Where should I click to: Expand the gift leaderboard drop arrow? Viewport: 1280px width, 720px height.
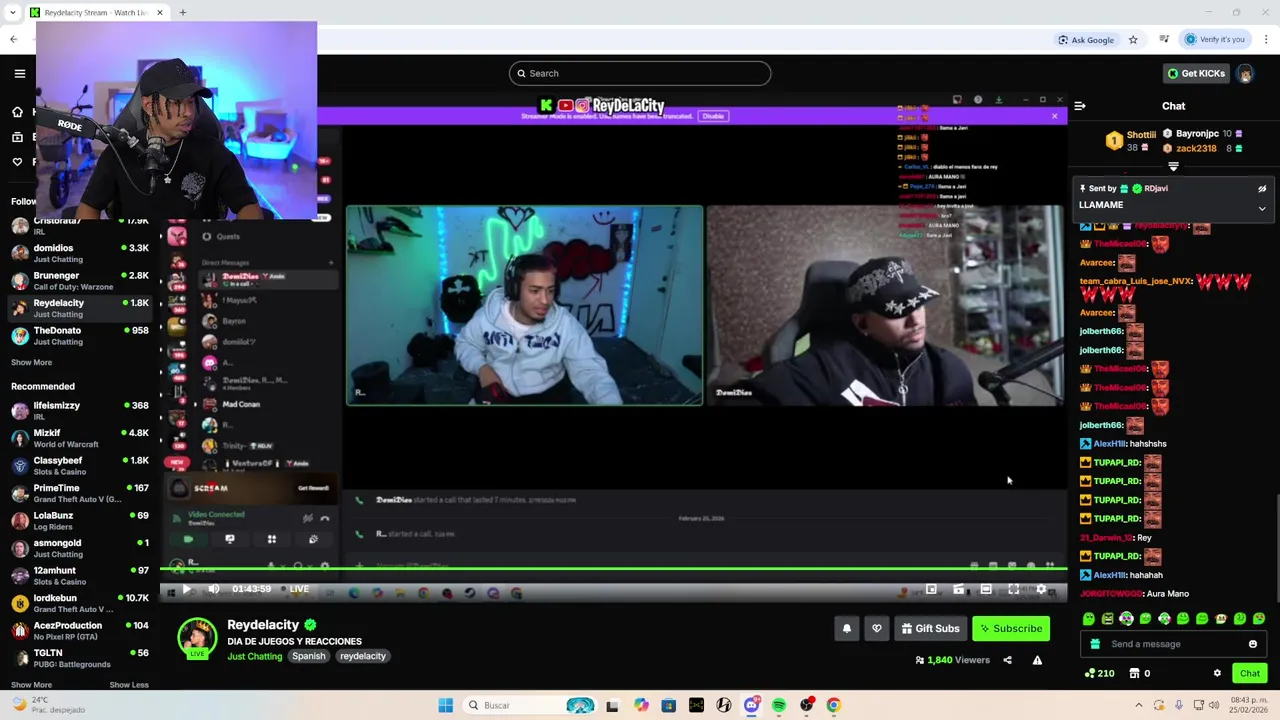[1173, 167]
